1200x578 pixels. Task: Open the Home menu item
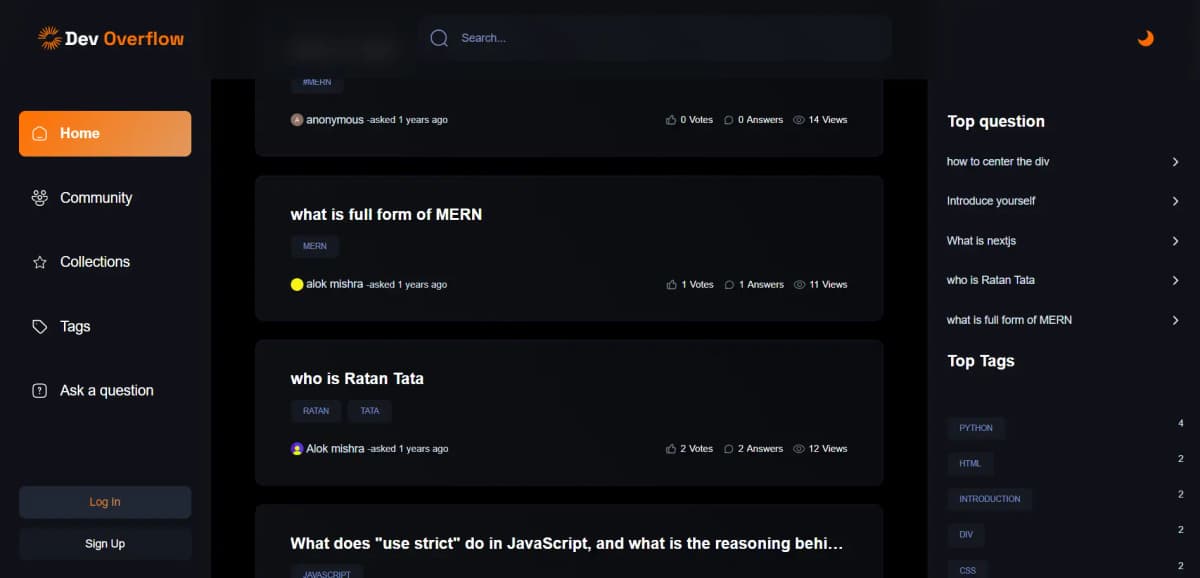click(105, 133)
